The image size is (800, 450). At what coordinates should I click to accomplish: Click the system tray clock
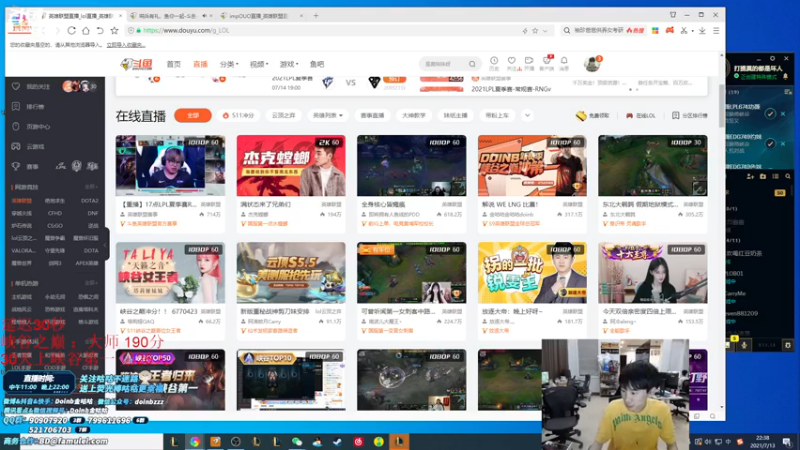[x=762, y=441]
